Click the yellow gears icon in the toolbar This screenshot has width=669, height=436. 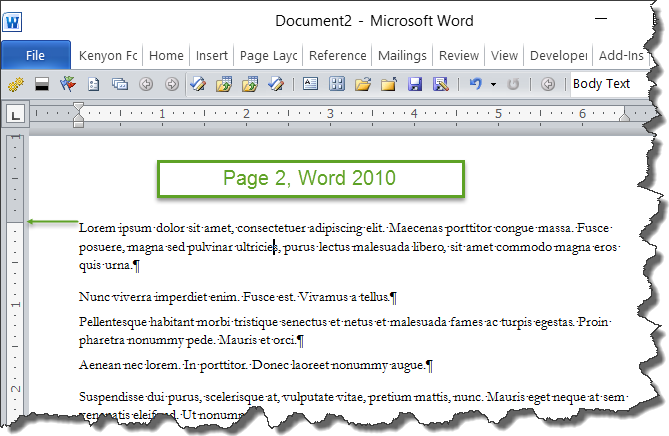[16, 84]
